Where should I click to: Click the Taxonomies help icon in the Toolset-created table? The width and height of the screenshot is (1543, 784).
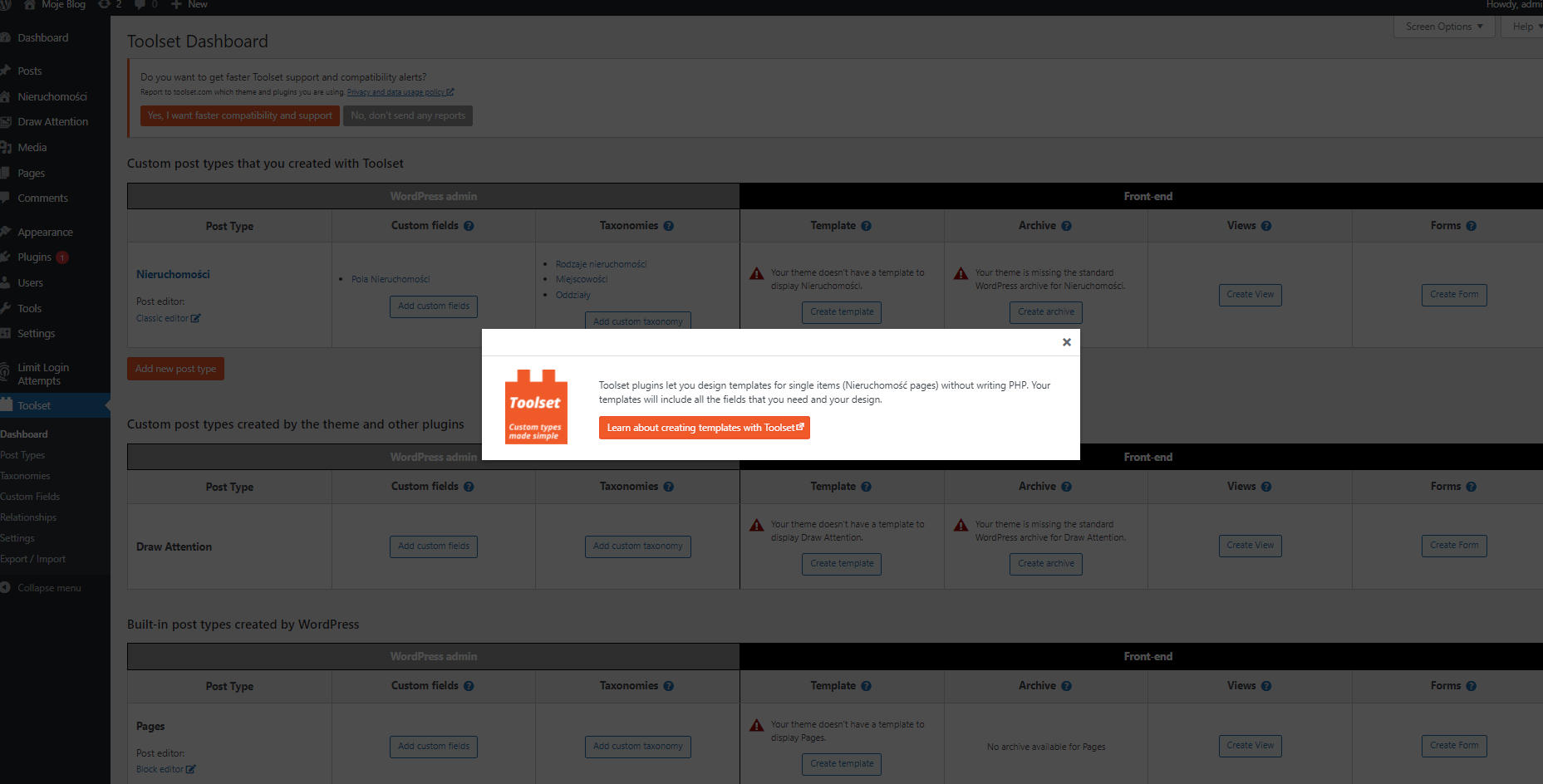(x=669, y=226)
